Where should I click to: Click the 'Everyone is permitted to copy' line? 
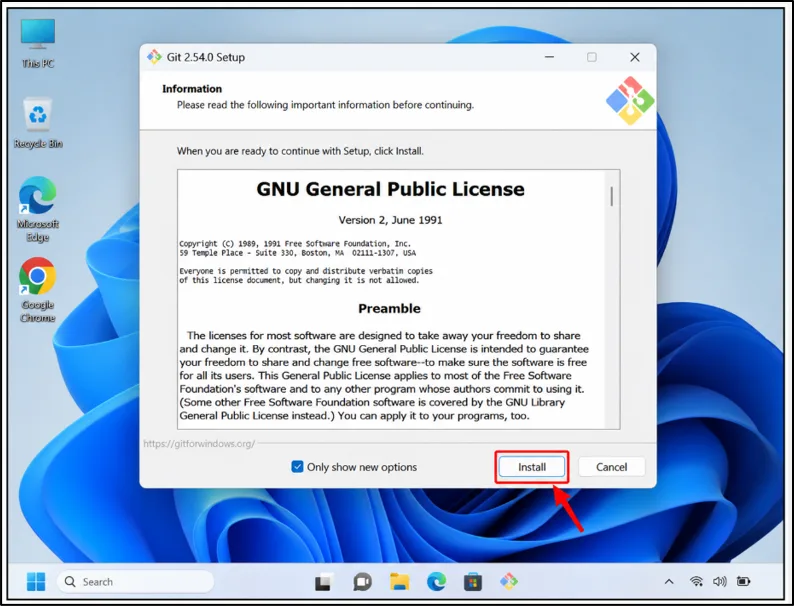(306, 271)
